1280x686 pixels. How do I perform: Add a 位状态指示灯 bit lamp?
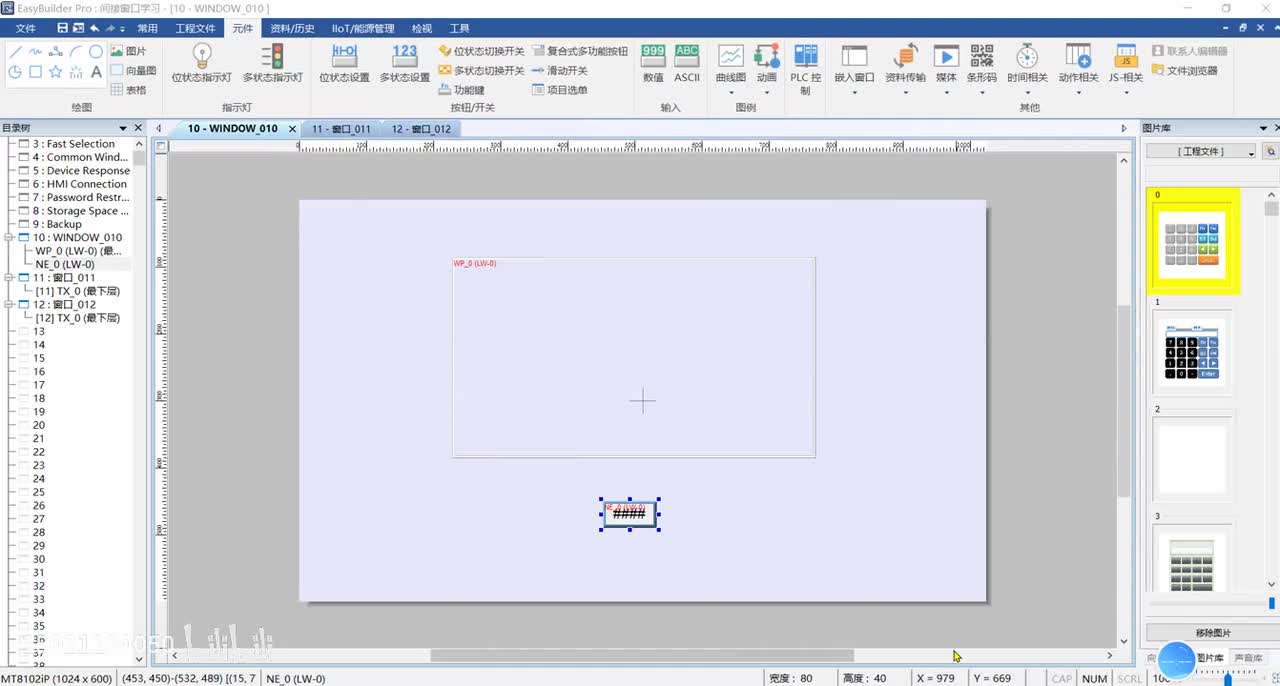click(x=201, y=63)
